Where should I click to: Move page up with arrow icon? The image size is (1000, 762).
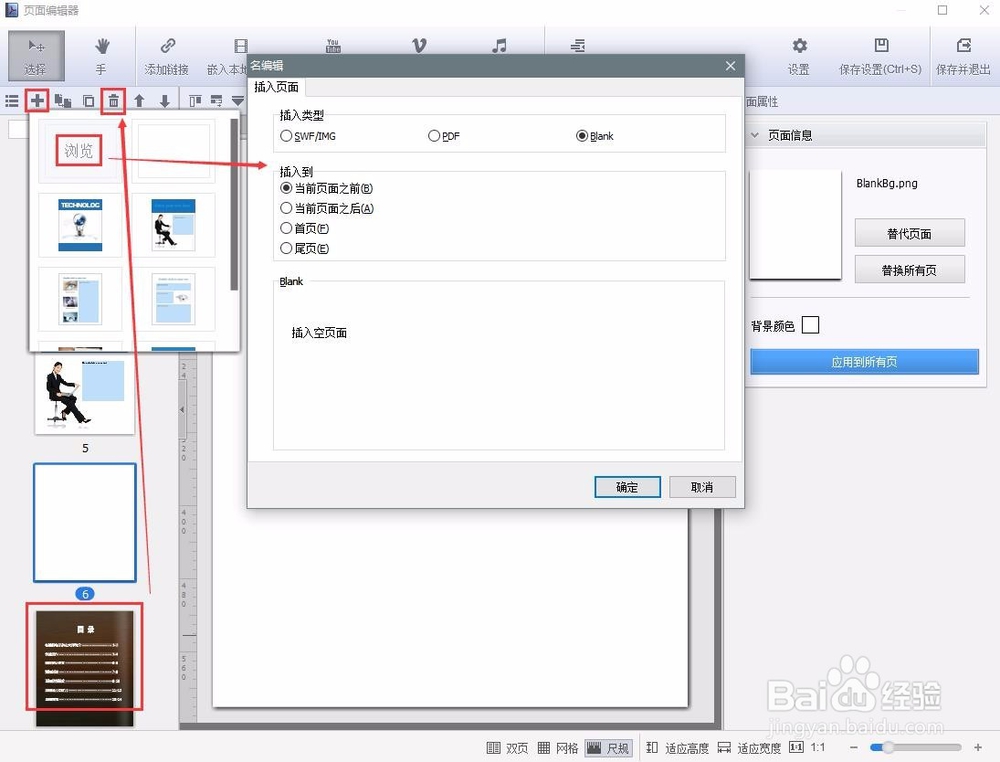point(139,101)
